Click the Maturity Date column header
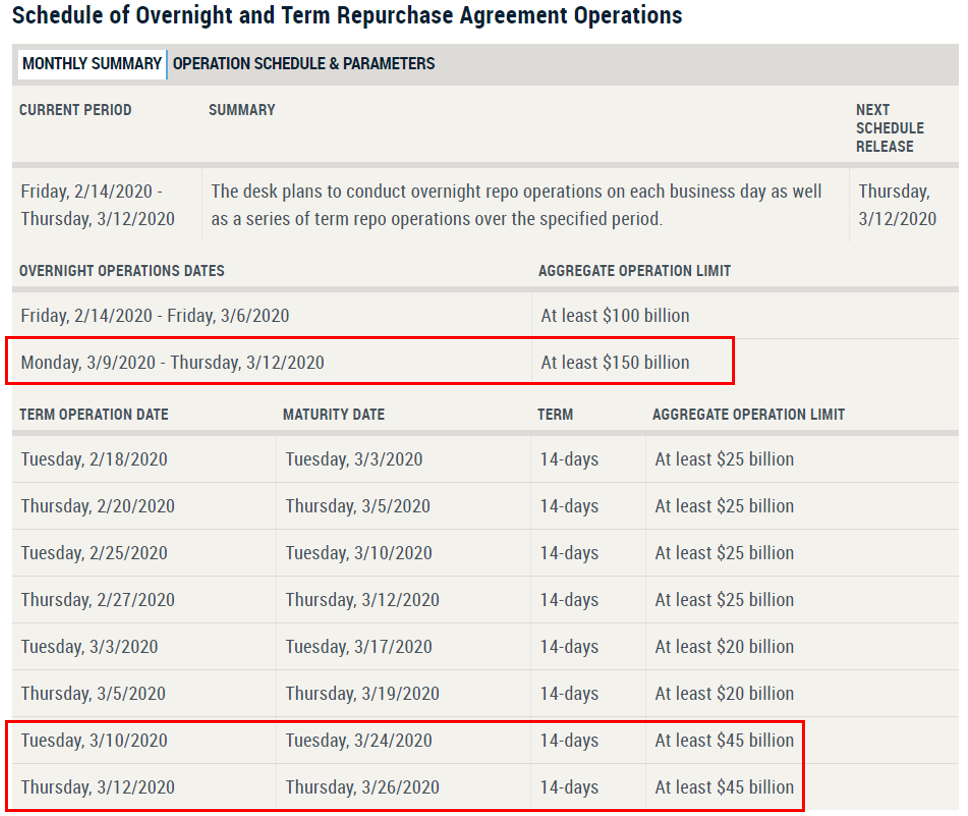This screenshot has width=968, height=816. (333, 414)
